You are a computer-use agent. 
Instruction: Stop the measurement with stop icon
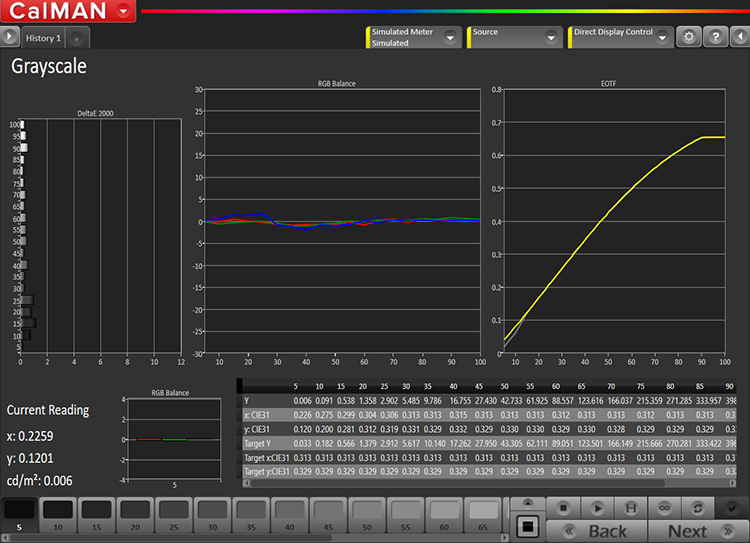coord(563,508)
